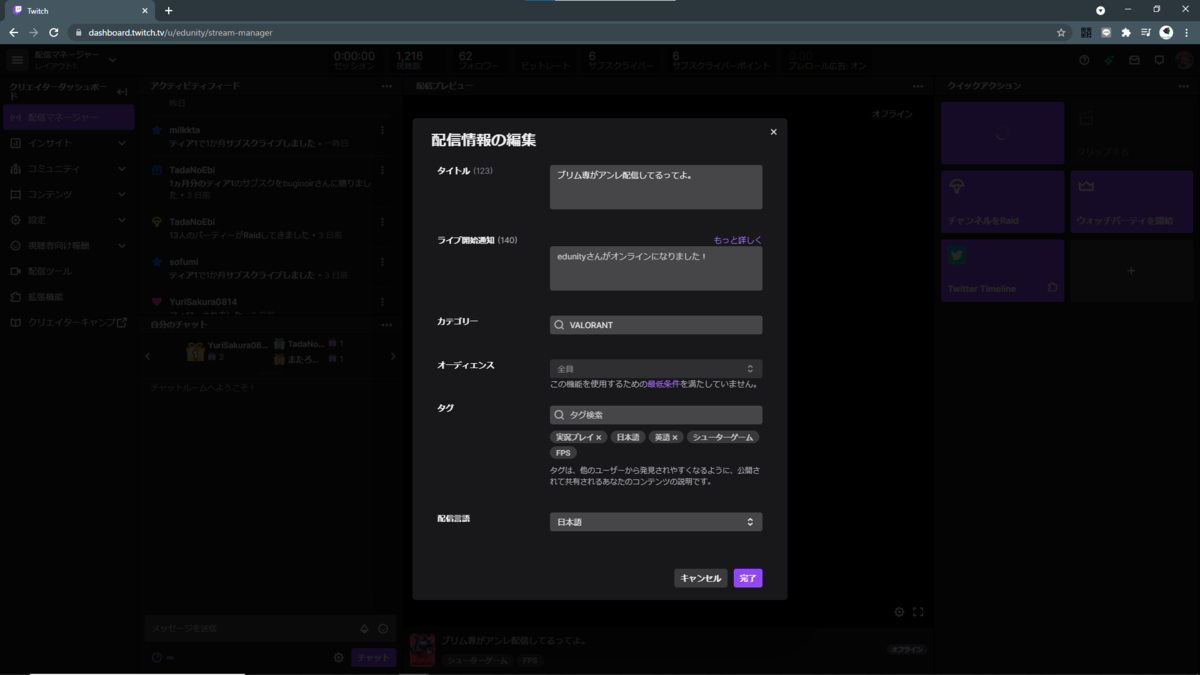Click the タグ検索 search field
The height and width of the screenshot is (675, 1200).
656,414
